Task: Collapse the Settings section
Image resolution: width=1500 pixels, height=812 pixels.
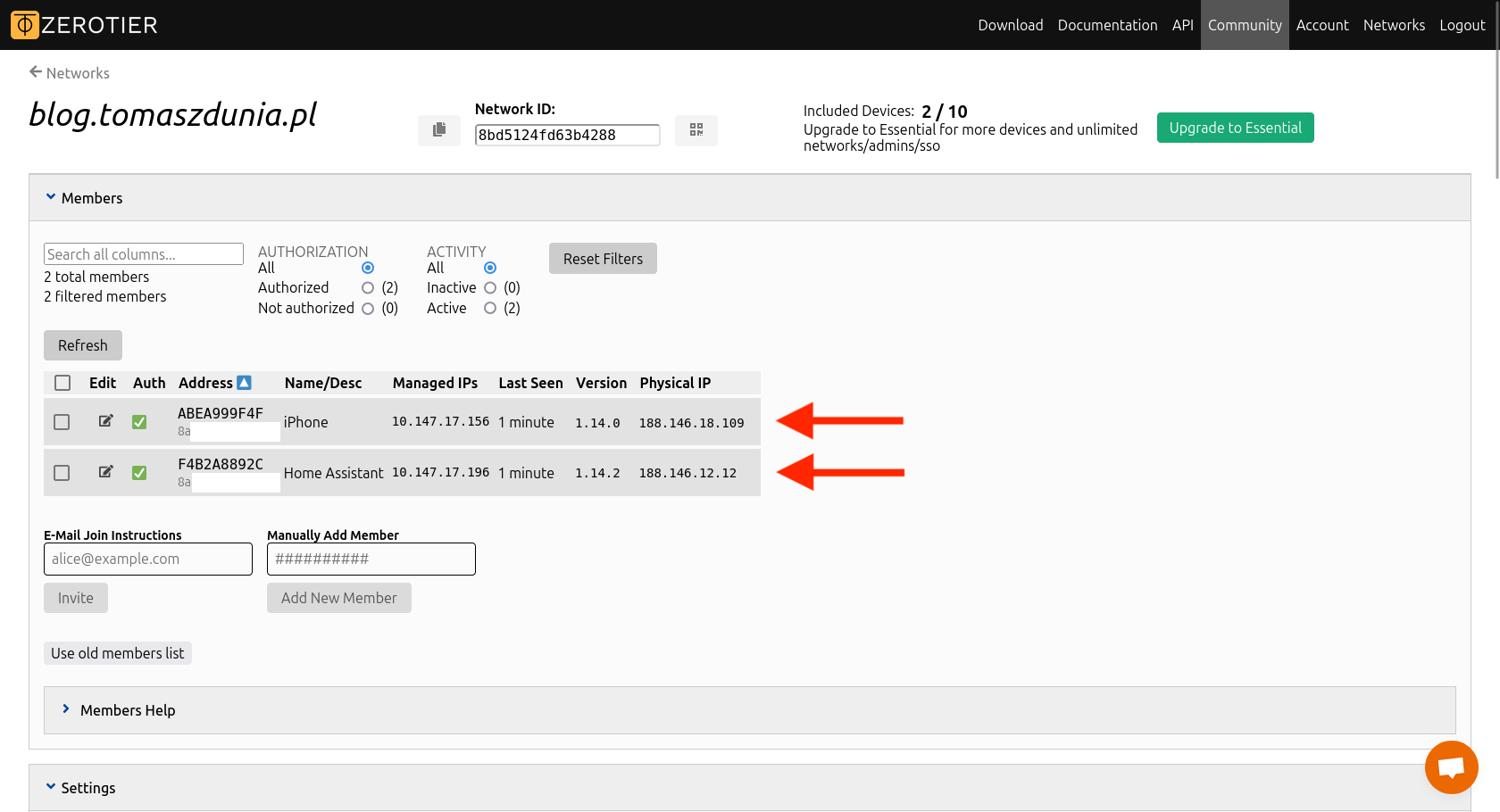Action: pyautogui.click(x=51, y=787)
